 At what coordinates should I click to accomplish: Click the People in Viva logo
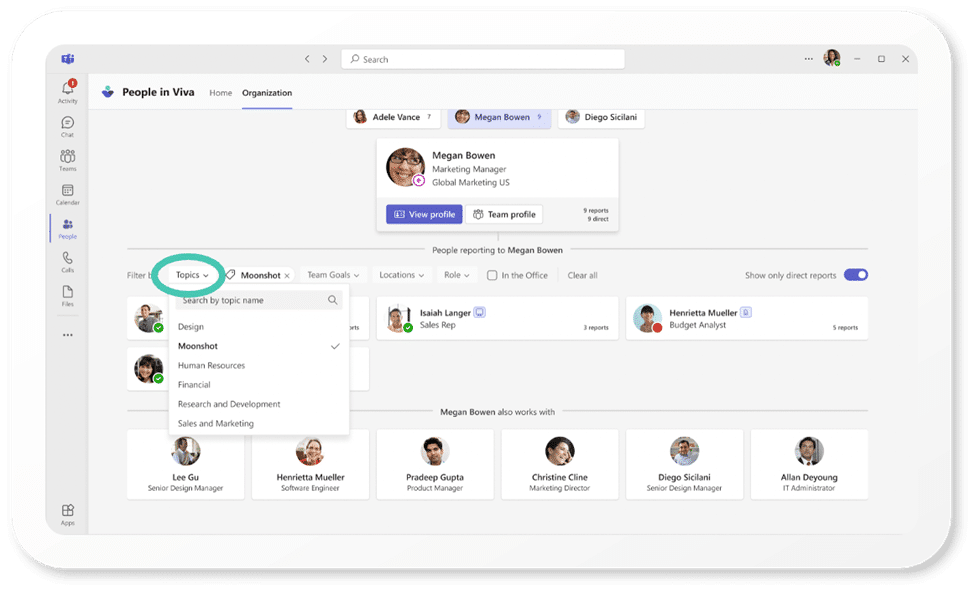108,92
